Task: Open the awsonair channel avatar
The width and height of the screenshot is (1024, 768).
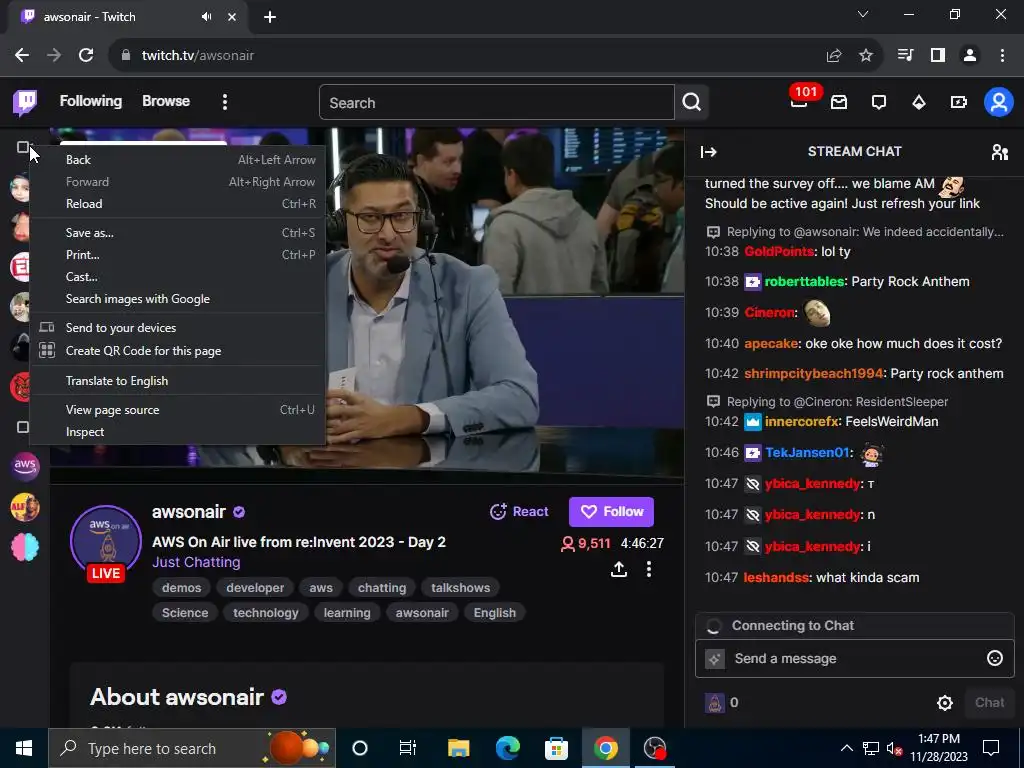Action: pos(106,541)
